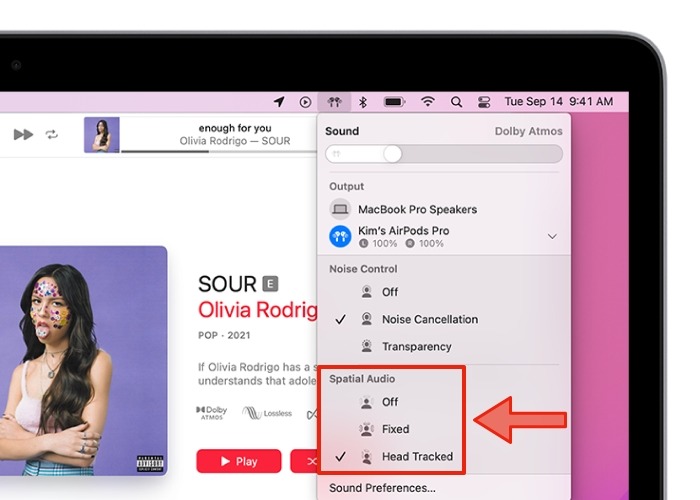
Task: Click the Head Tracked head icon
Action: point(367,457)
